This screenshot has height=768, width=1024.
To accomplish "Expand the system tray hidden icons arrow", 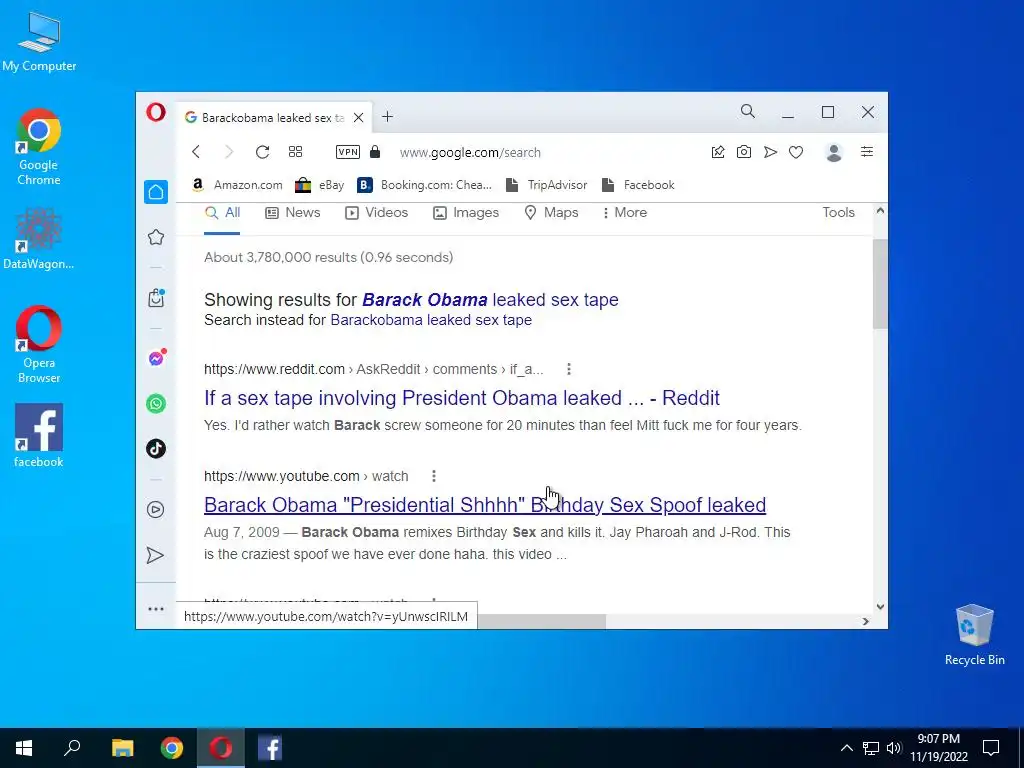I will pos(846,748).
